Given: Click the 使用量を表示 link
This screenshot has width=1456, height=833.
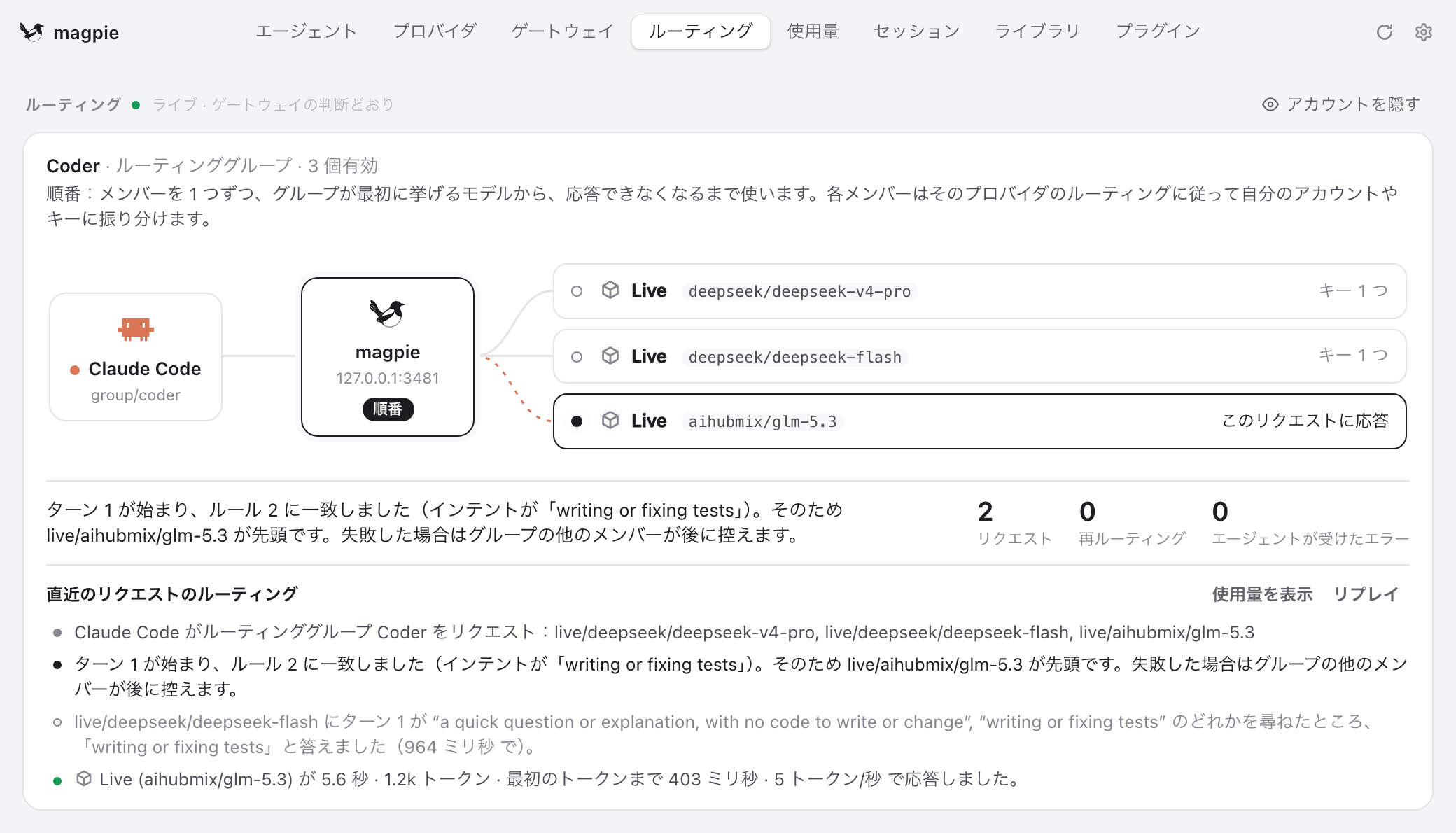Looking at the screenshot, I should pos(1262,594).
